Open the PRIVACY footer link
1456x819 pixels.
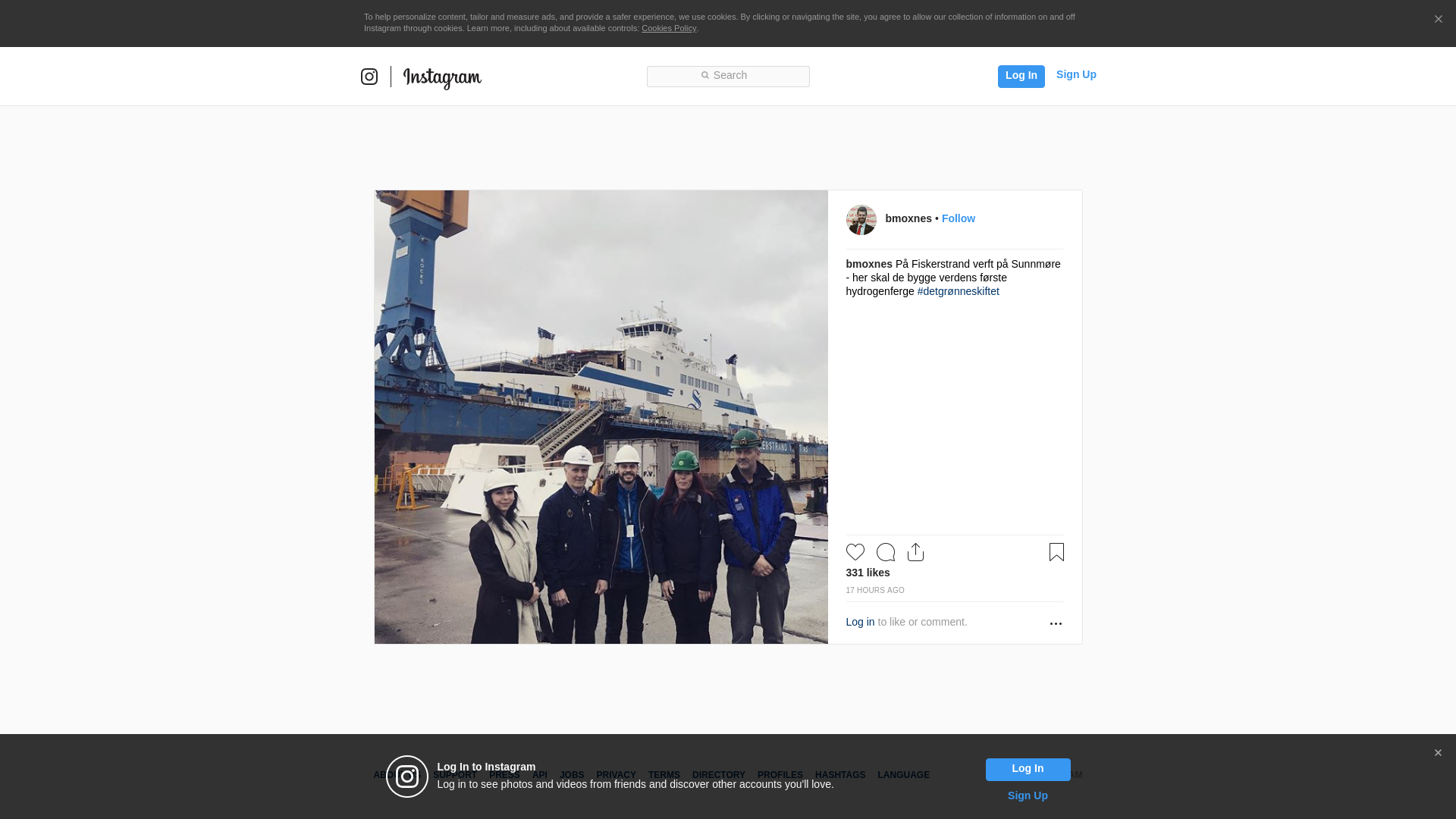[616, 775]
